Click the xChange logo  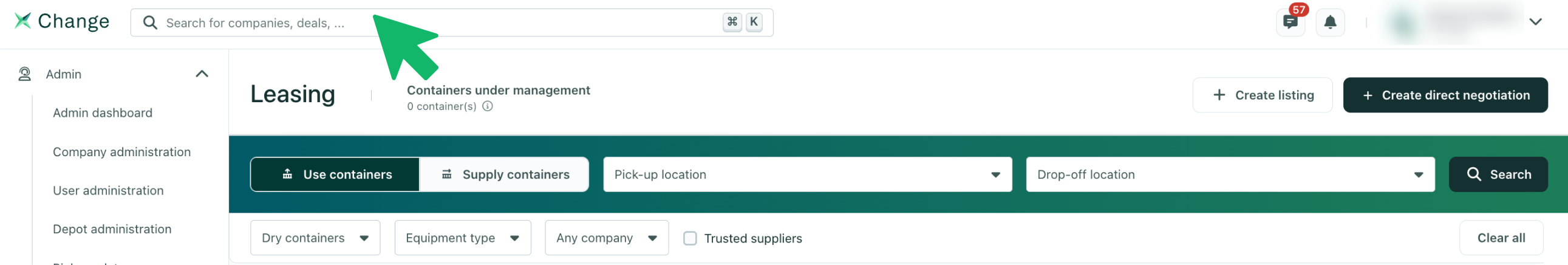pos(61,21)
